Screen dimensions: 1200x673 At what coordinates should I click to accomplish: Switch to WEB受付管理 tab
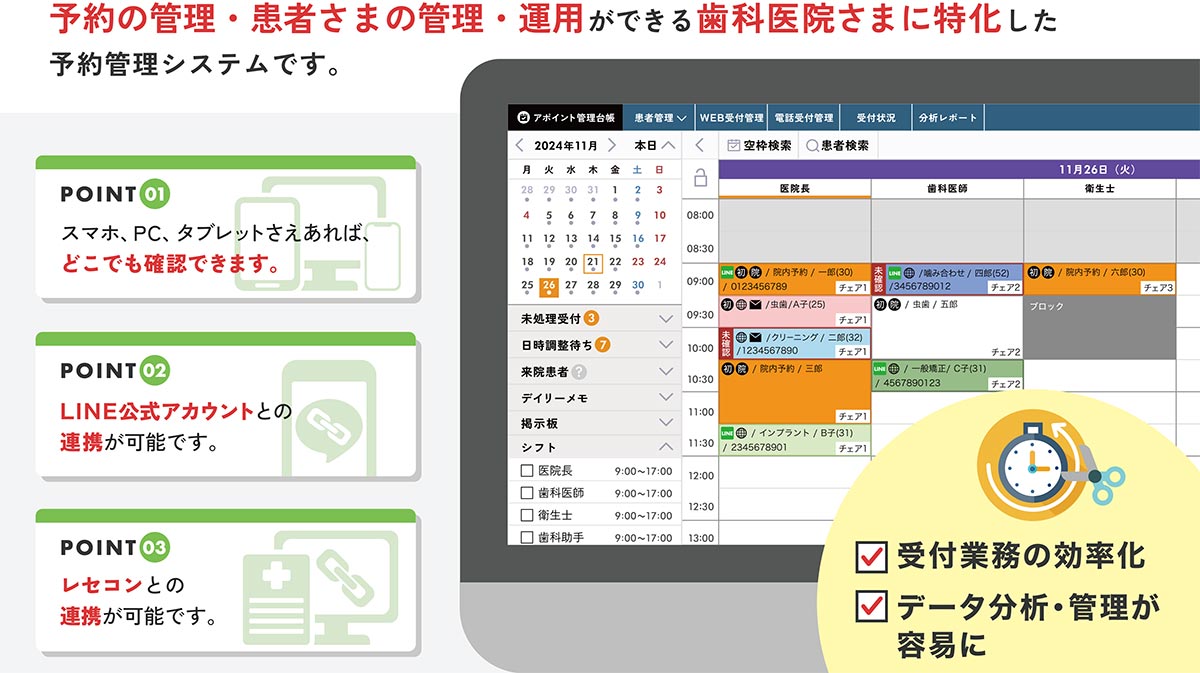731,118
